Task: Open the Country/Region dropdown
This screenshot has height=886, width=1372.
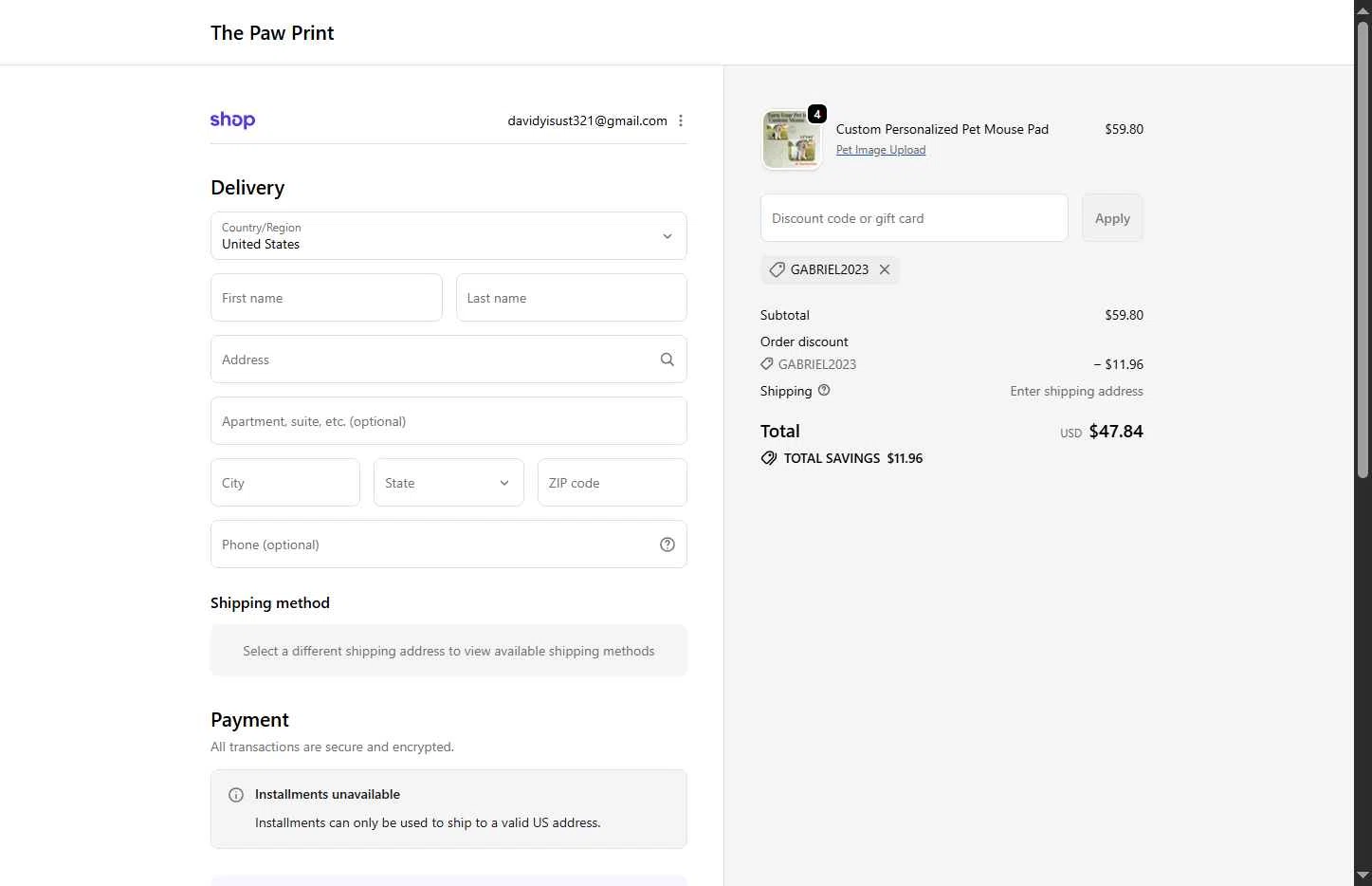Action: [x=448, y=236]
